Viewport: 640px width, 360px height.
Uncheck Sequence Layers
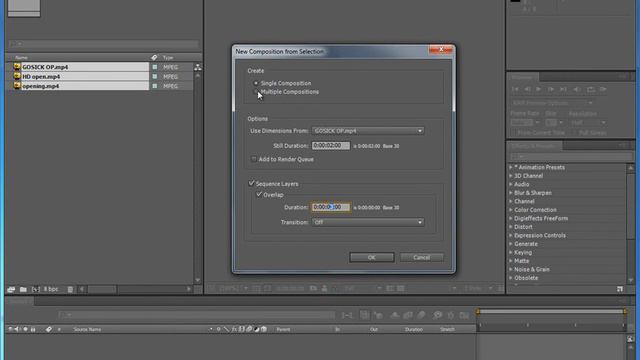pyautogui.click(x=251, y=184)
